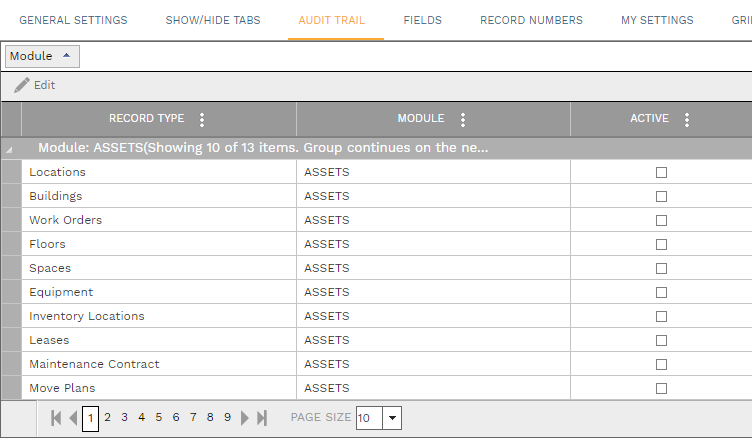The image size is (752, 442).
Task: Toggle Active checkbox for Work Orders
Action: (661, 221)
